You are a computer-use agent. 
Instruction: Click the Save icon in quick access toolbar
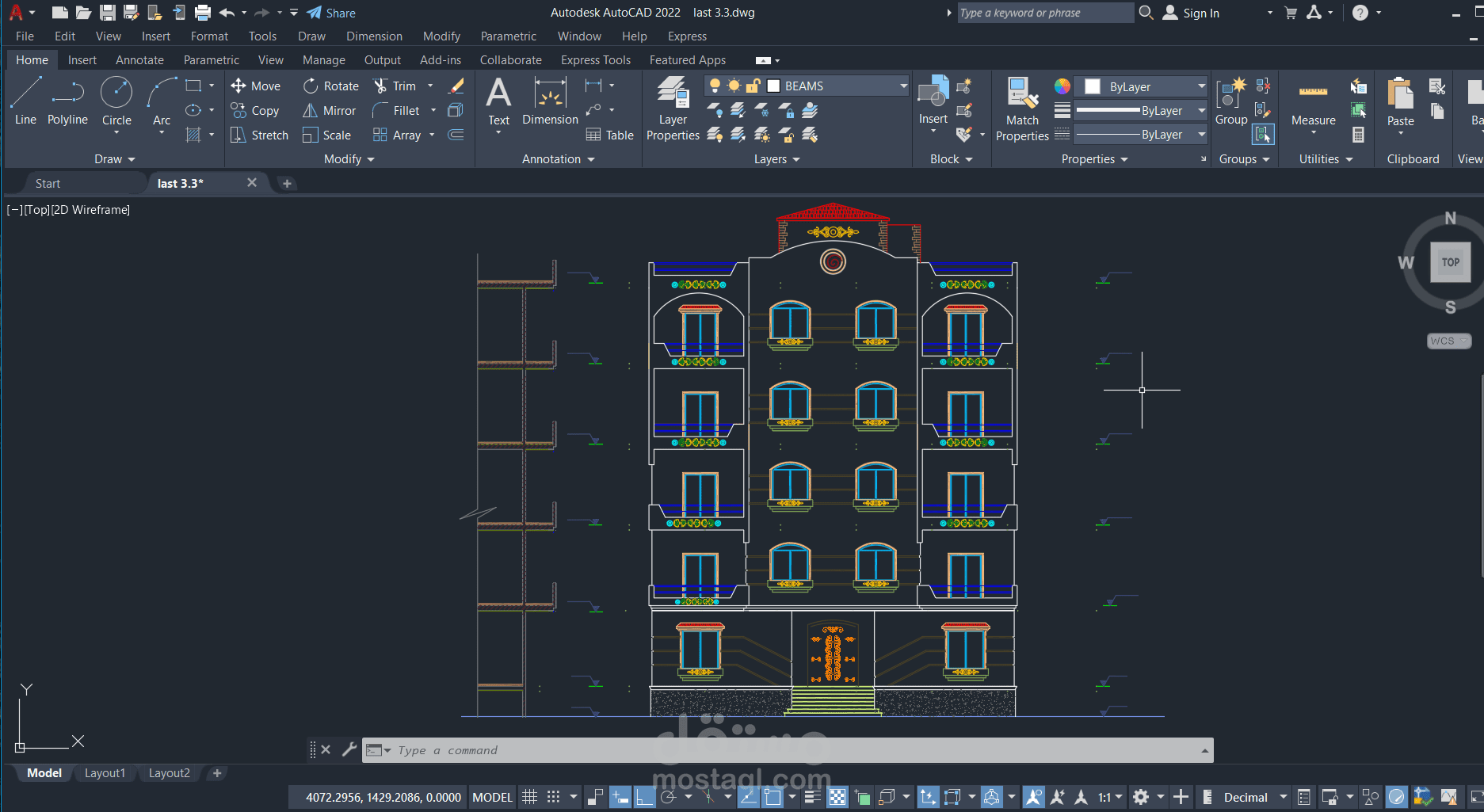click(x=107, y=13)
